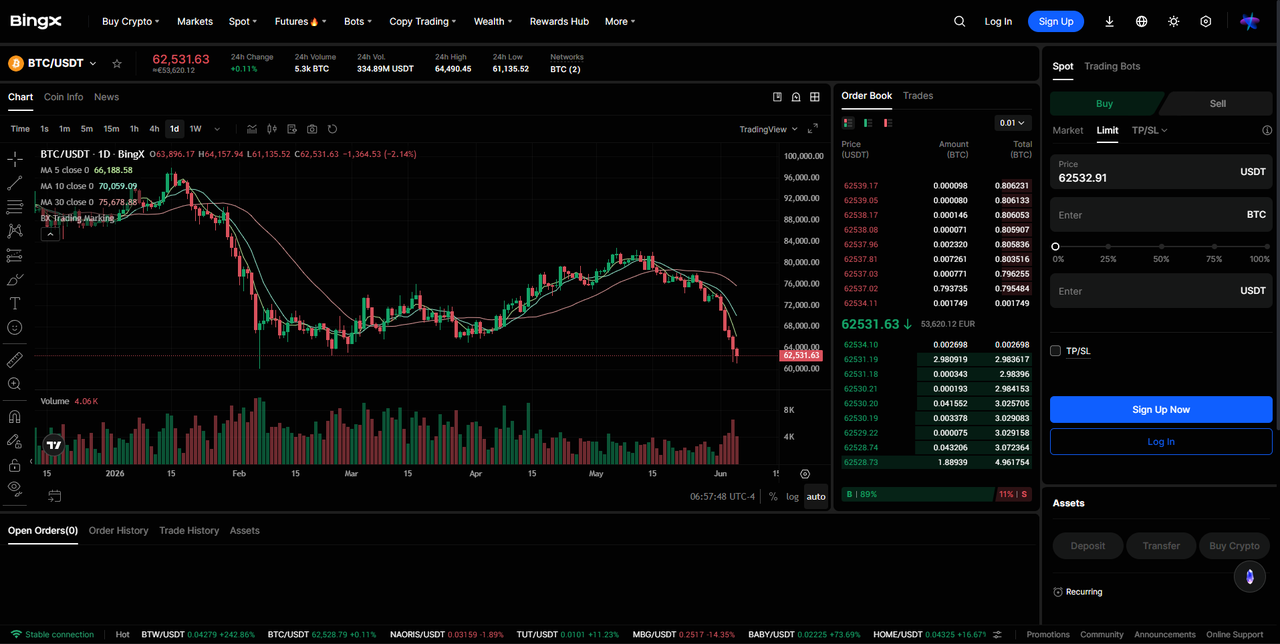Viewport: 1280px width, 644px height.
Task: Select the brush drawing tool
Action: pos(15,279)
